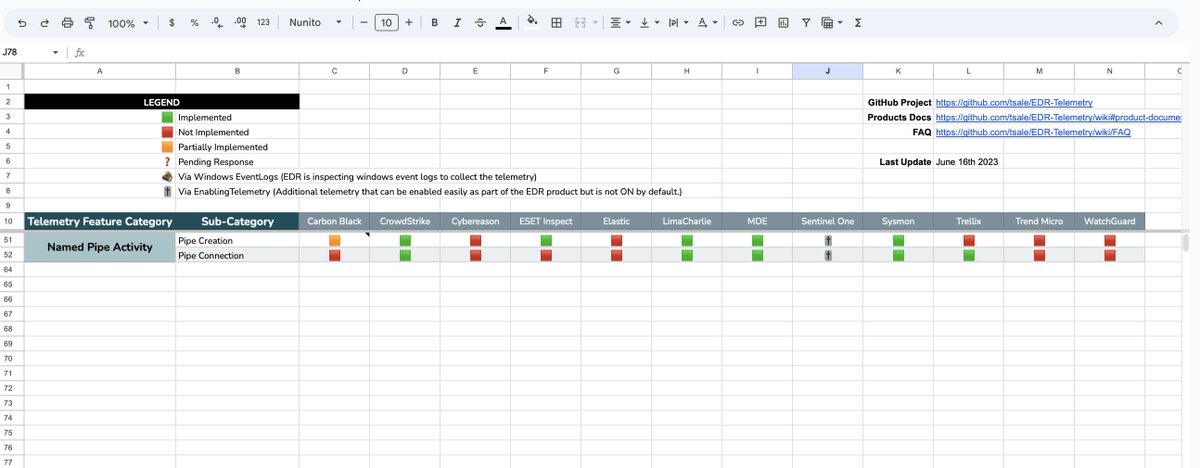Screen dimensions: 1200x468
Task: Expand merge type dropdown arrow
Action: coord(596,22)
